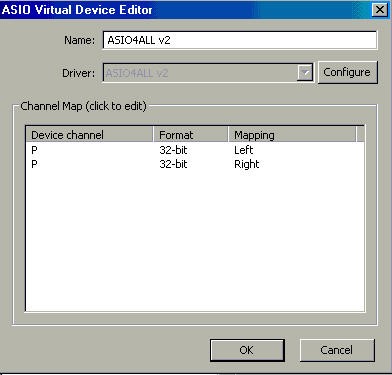This screenshot has height=375, width=392.
Task: Open the disabled Driver dropdown arrow
Action: [x=305, y=73]
